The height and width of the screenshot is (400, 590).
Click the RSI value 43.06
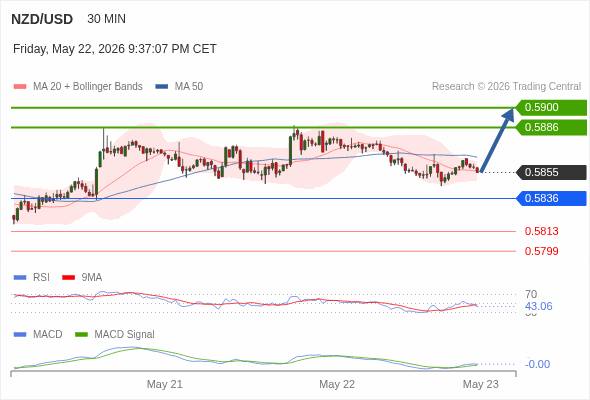(539, 306)
